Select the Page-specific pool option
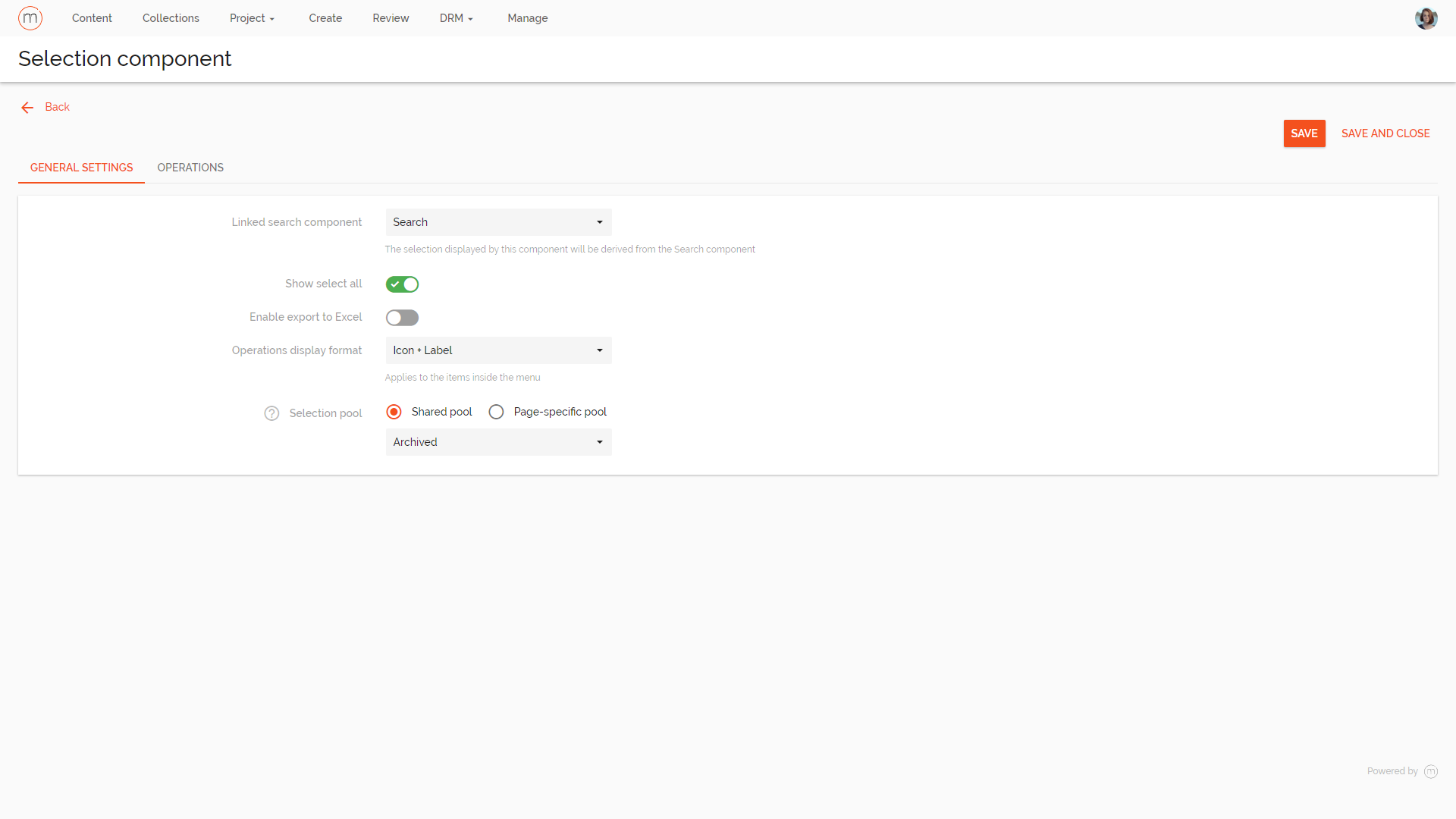 pos(497,412)
